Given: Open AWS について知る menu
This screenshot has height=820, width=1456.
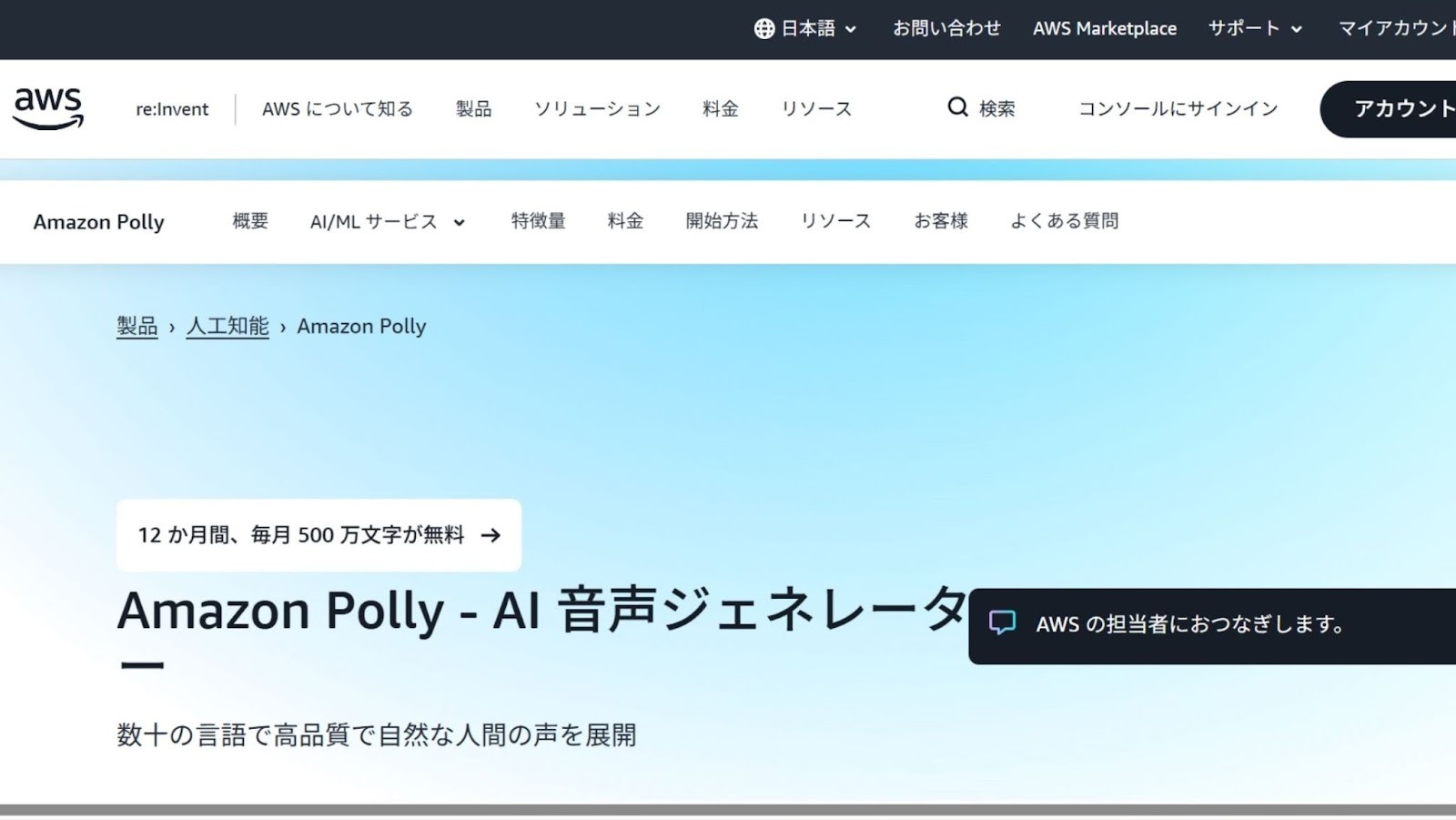Looking at the screenshot, I should coord(338,109).
